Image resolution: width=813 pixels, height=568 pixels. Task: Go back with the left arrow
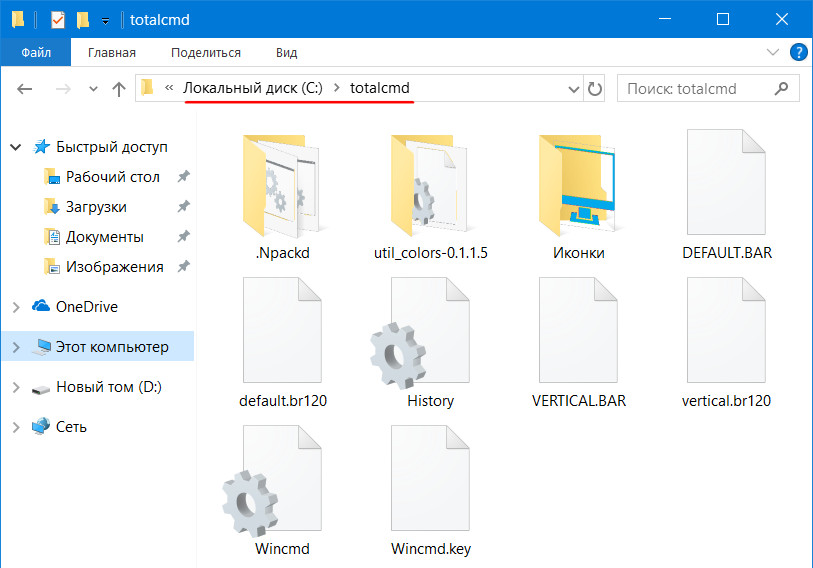point(24,89)
